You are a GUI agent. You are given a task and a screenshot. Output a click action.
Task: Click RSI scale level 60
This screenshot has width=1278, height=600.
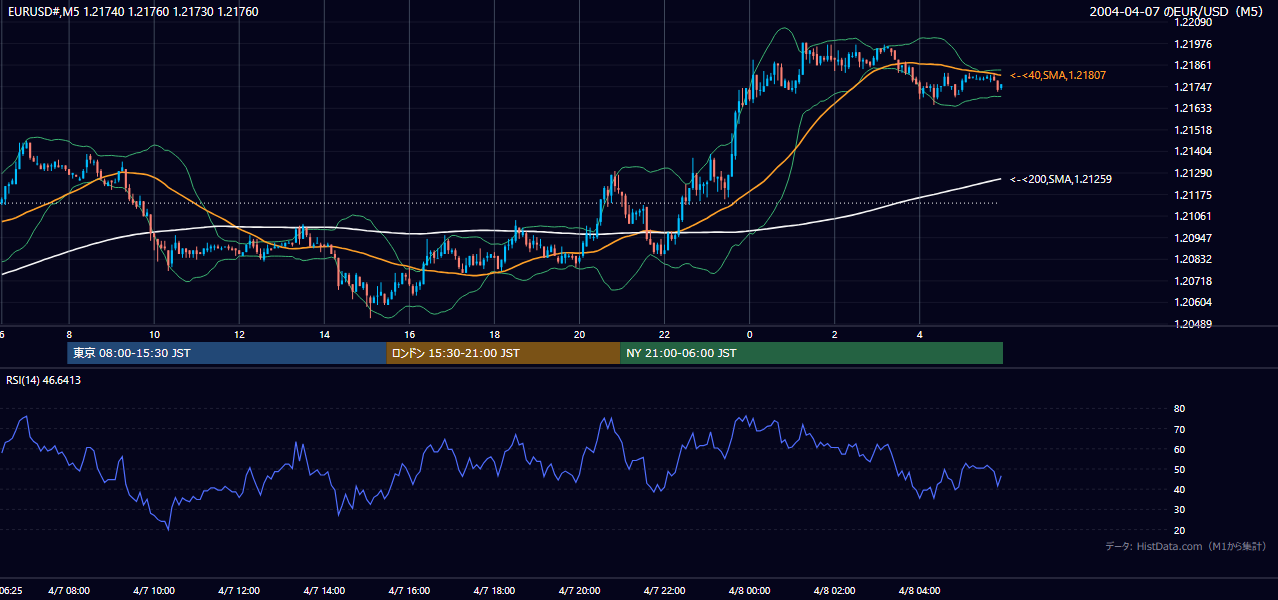tap(1179, 449)
